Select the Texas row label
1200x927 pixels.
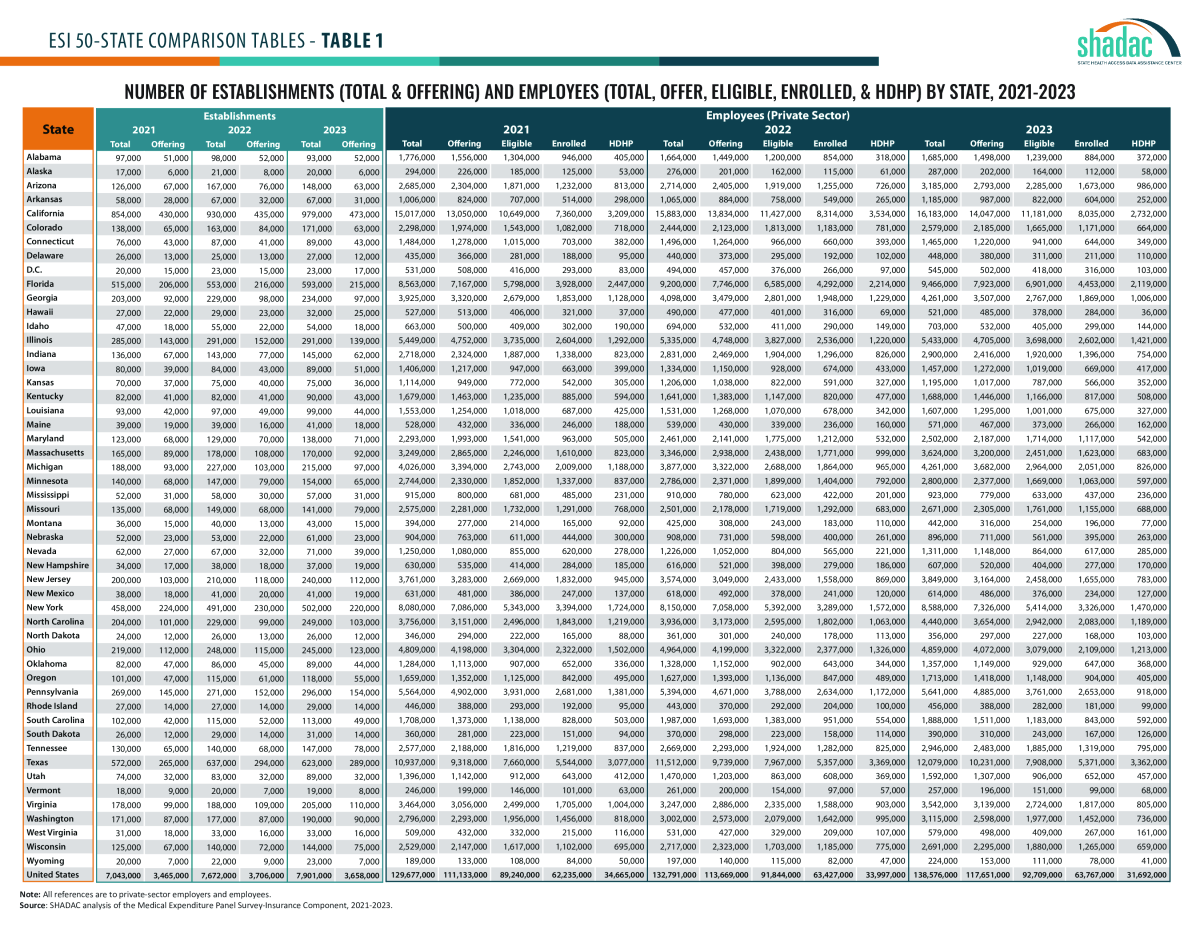coord(38,762)
